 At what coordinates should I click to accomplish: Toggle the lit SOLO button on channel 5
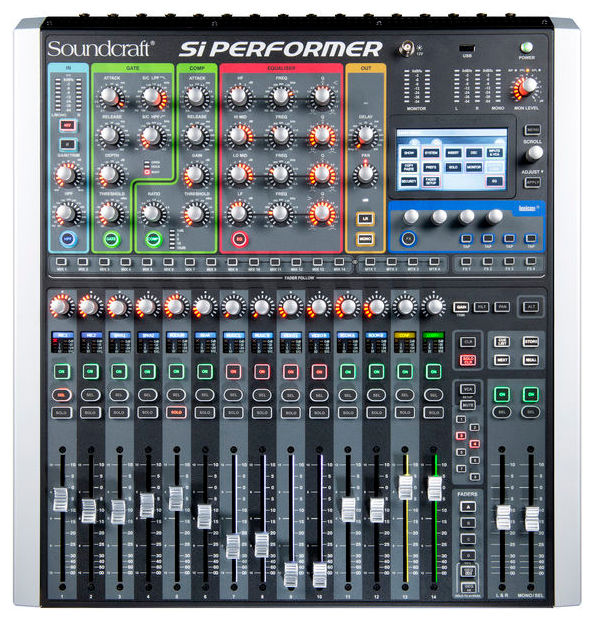[x=176, y=412]
